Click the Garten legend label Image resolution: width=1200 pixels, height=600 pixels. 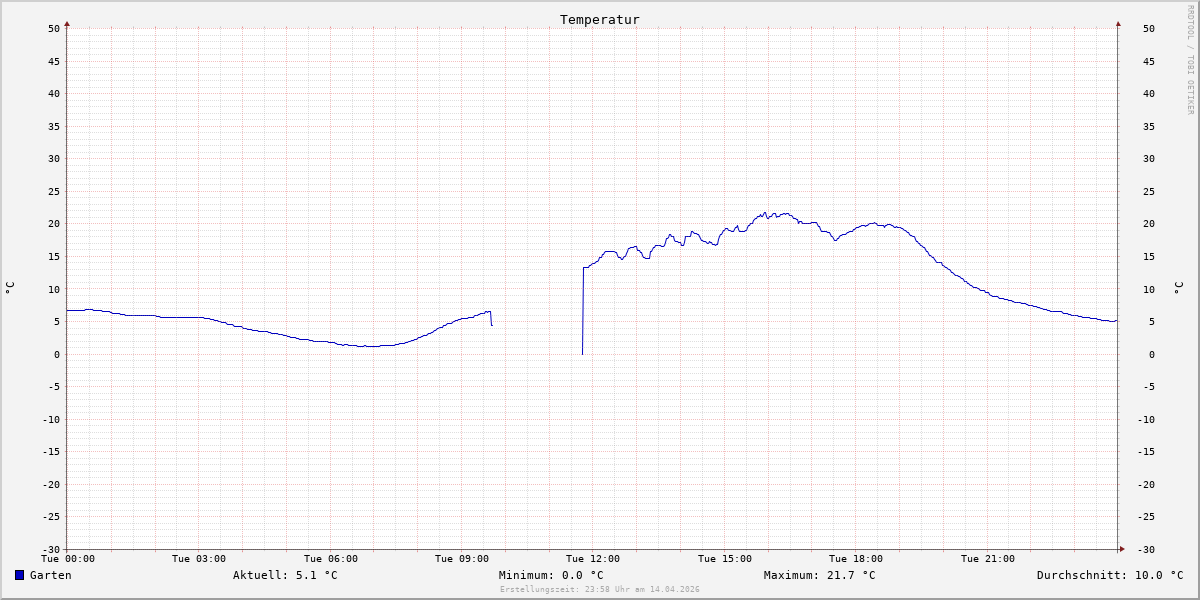coord(51,575)
